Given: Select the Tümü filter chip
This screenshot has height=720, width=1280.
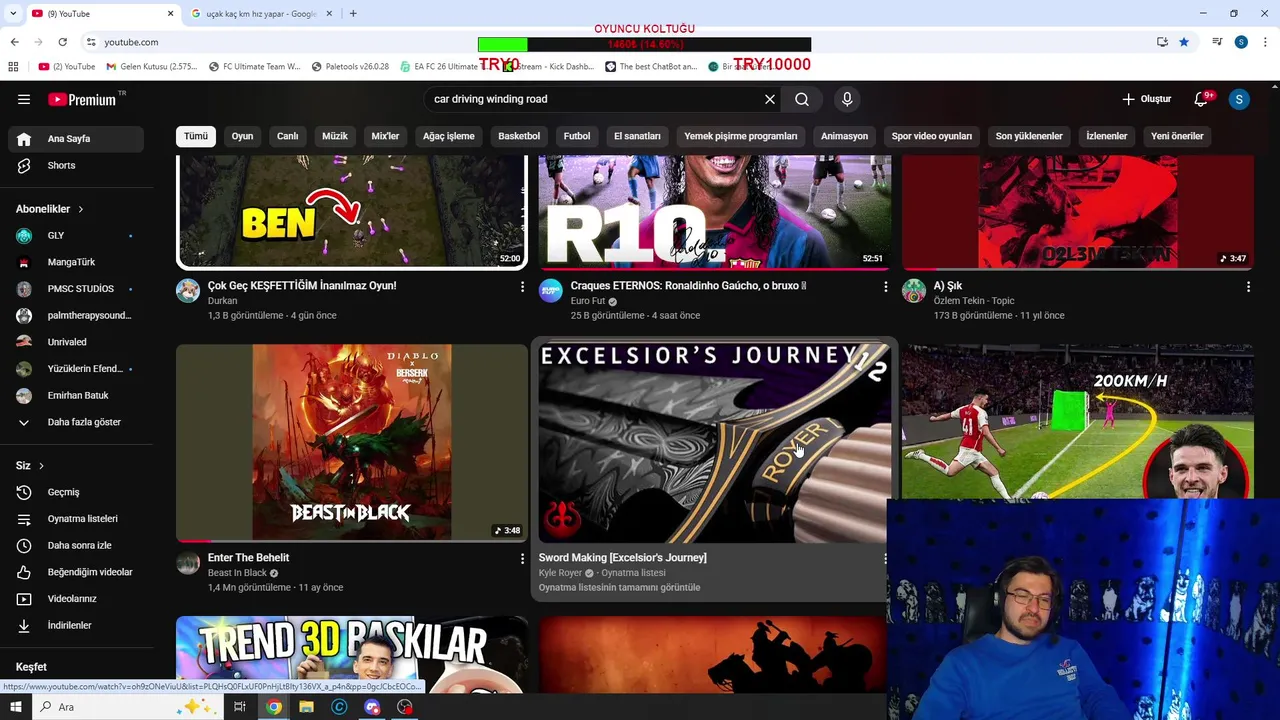Looking at the screenshot, I should [196, 136].
